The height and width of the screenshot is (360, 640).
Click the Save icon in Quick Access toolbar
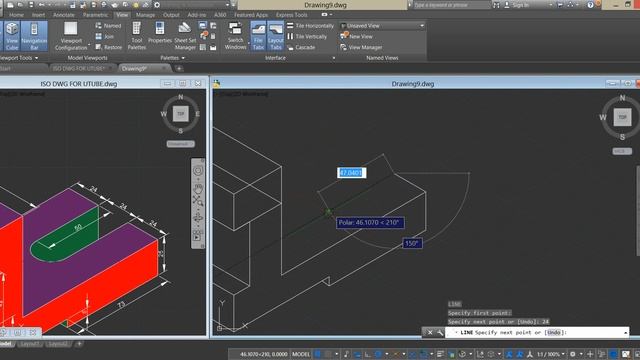[31, 5]
